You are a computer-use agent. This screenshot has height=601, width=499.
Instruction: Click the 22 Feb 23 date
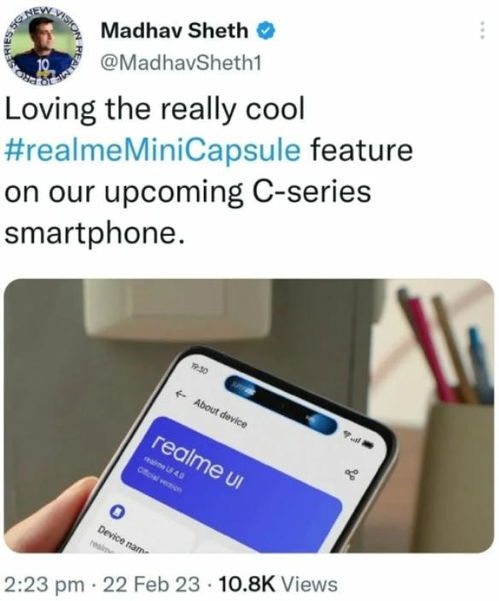click(x=151, y=585)
